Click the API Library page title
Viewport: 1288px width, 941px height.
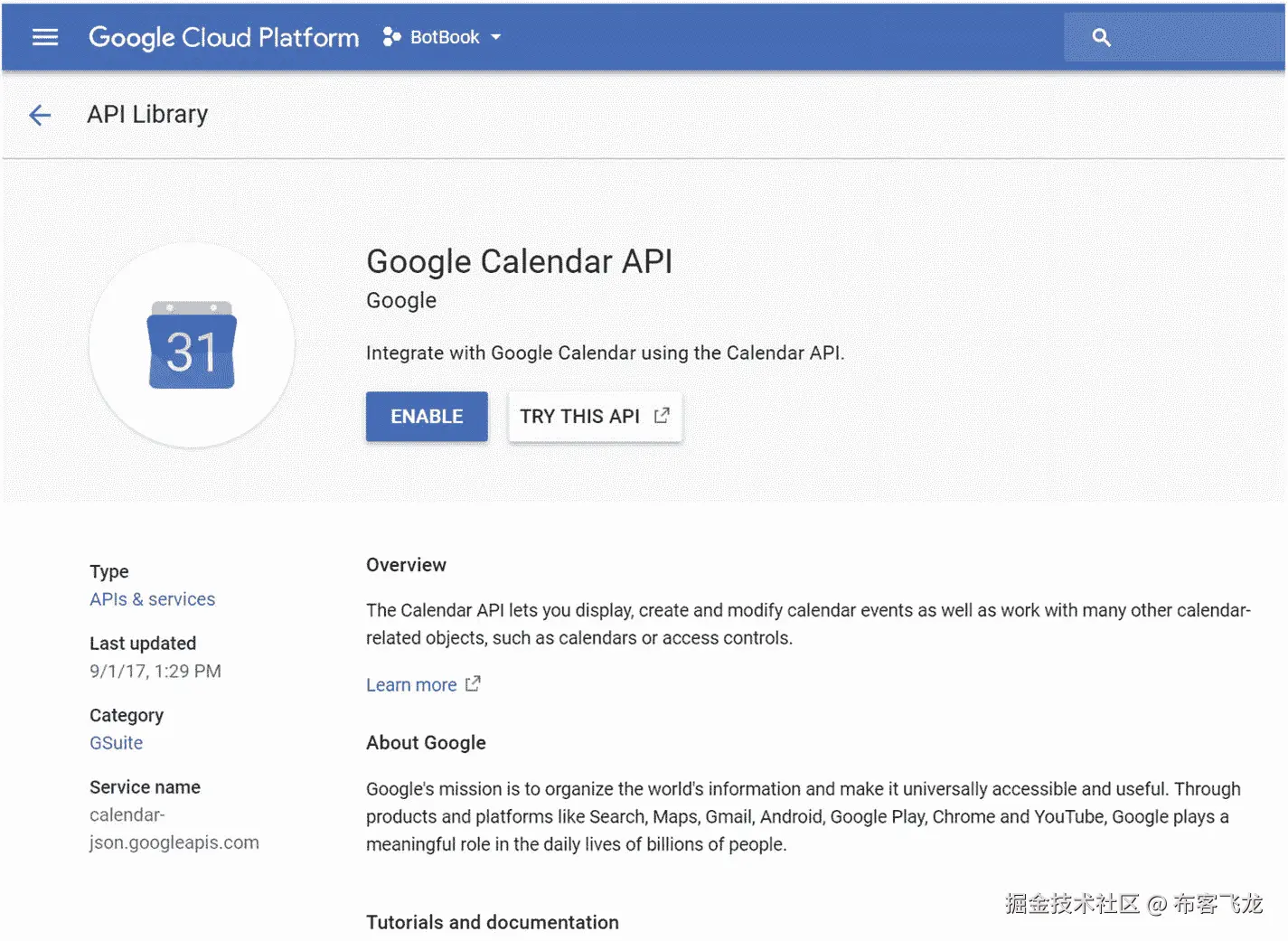[x=147, y=115]
